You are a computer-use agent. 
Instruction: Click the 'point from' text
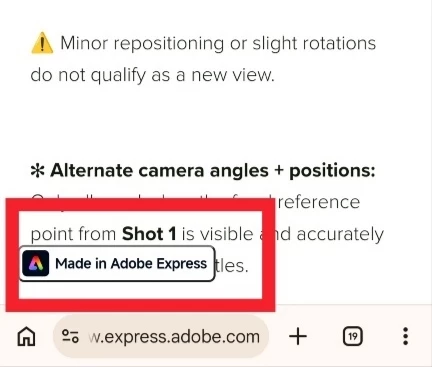(73, 235)
